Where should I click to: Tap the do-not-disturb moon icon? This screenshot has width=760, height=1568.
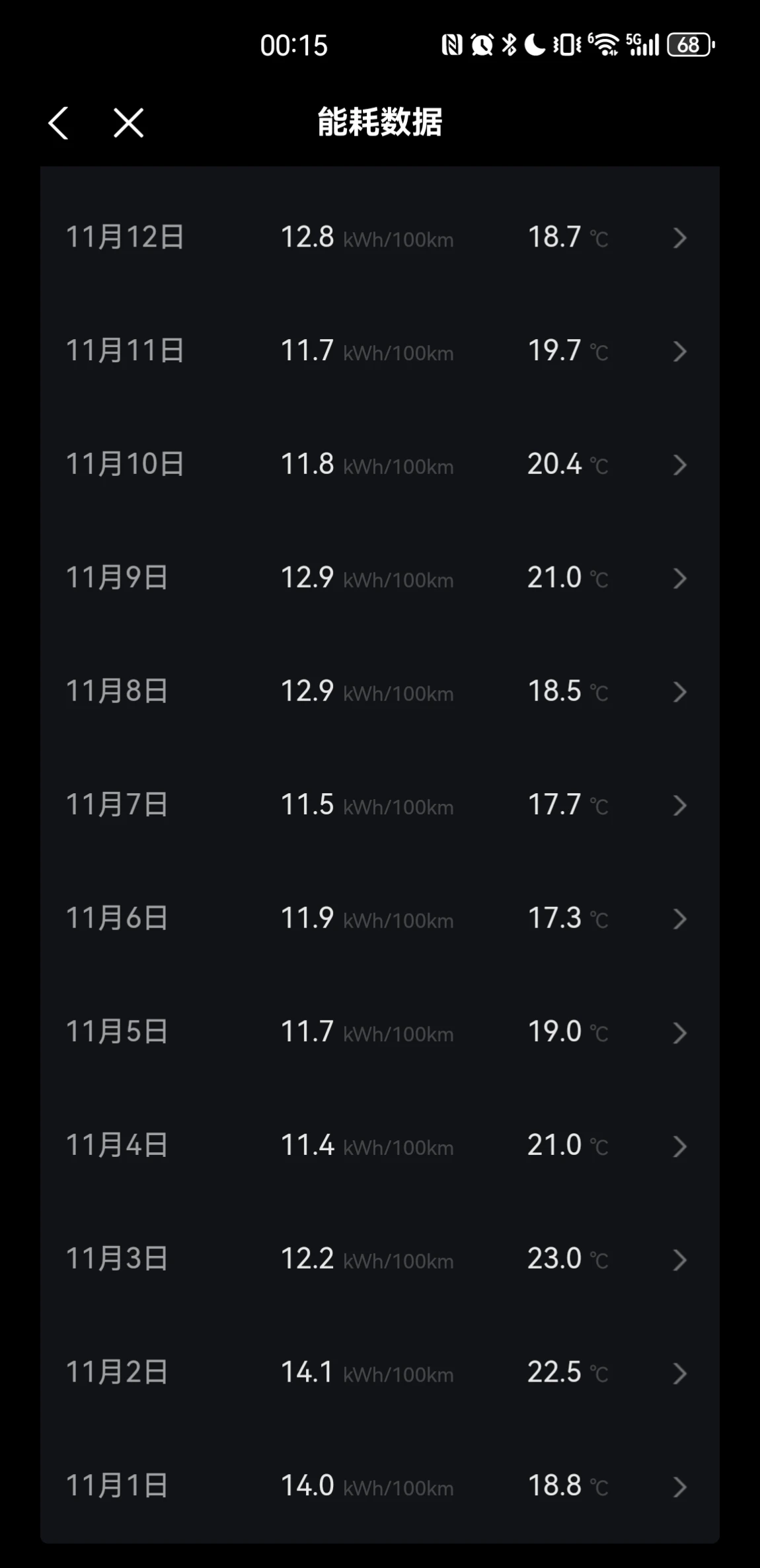(535, 44)
